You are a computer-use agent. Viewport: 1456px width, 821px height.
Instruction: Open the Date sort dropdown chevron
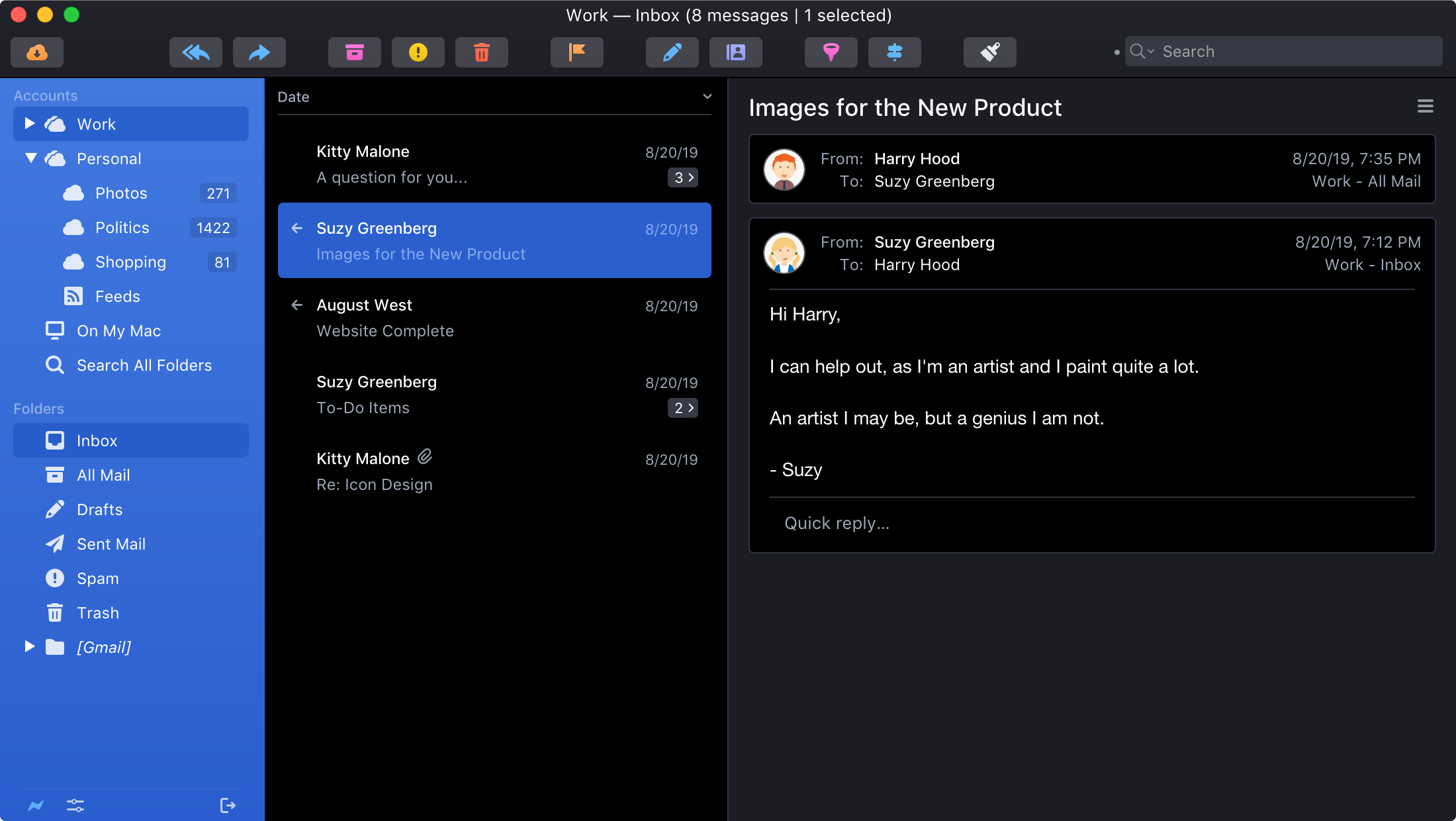coord(707,97)
